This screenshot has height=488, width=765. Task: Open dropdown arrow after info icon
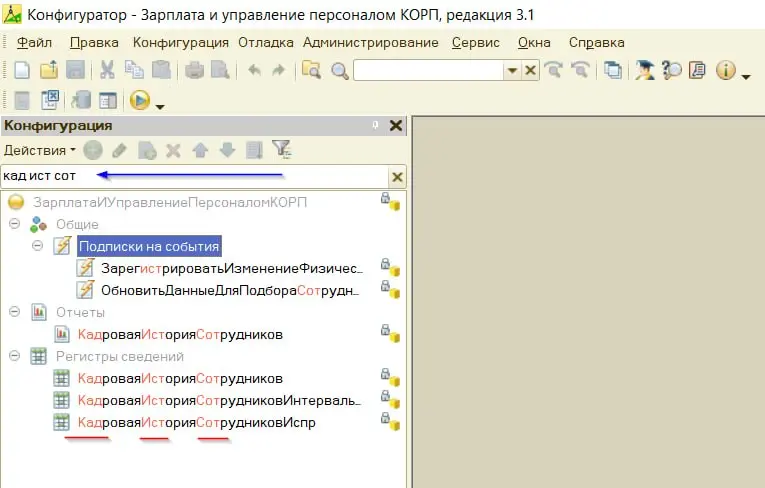point(745,77)
